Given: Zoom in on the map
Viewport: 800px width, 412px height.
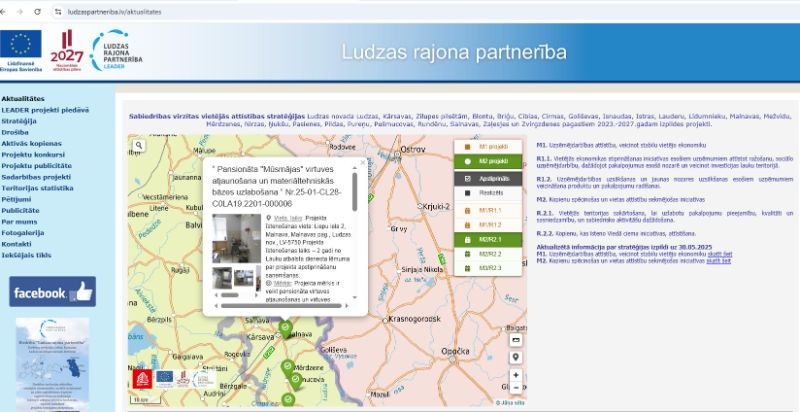Looking at the screenshot, I should [x=516, y=376].
